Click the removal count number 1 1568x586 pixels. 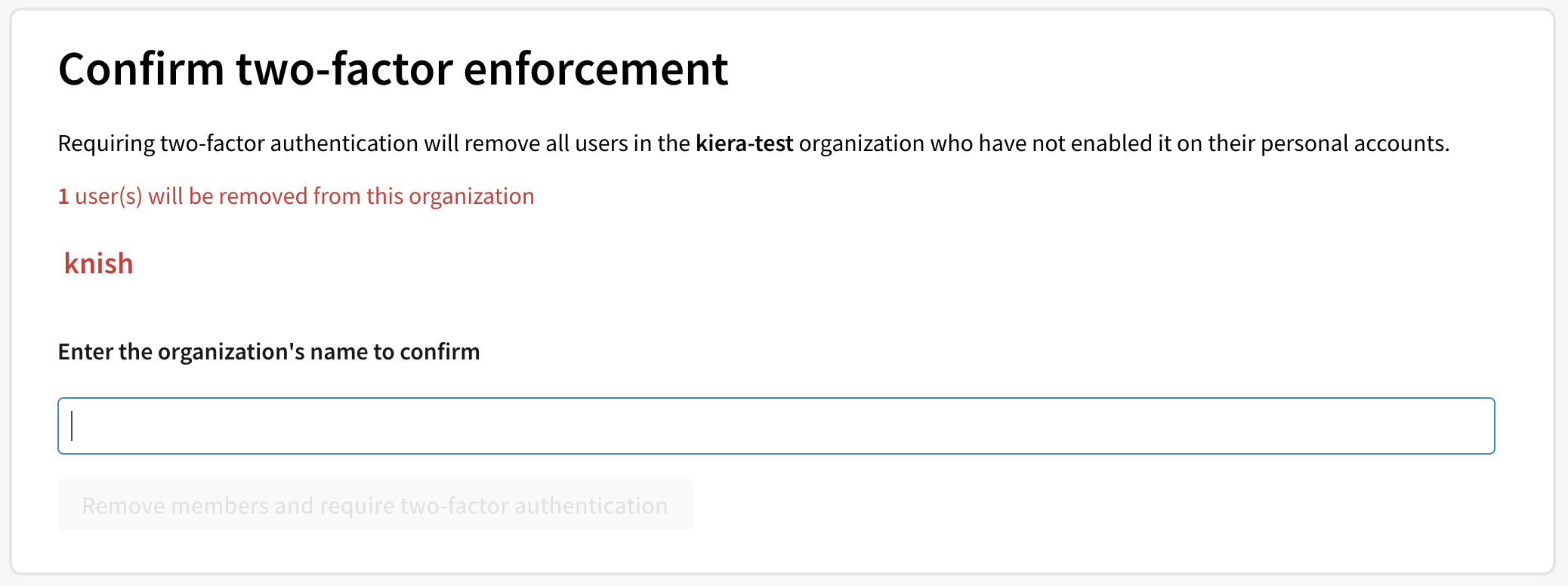coord(63,196)
